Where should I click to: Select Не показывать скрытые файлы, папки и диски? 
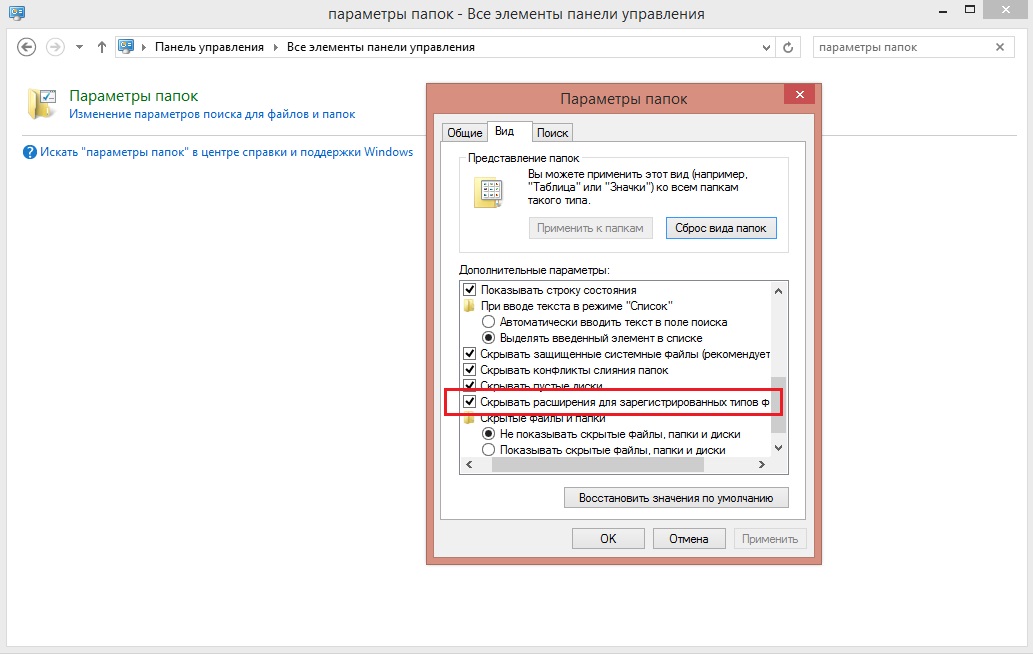pyautogui.click(x=488, y=434)
